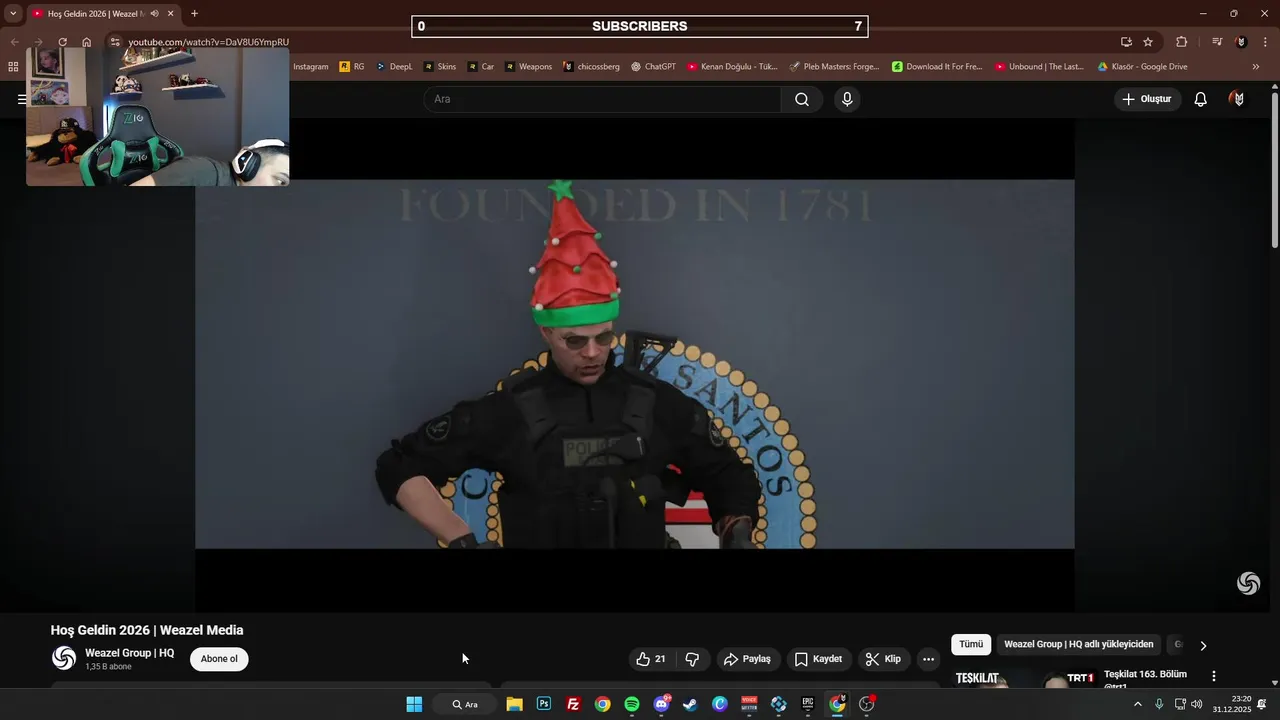
Task: Open the Windows Start menu
Action: (414, 704)
